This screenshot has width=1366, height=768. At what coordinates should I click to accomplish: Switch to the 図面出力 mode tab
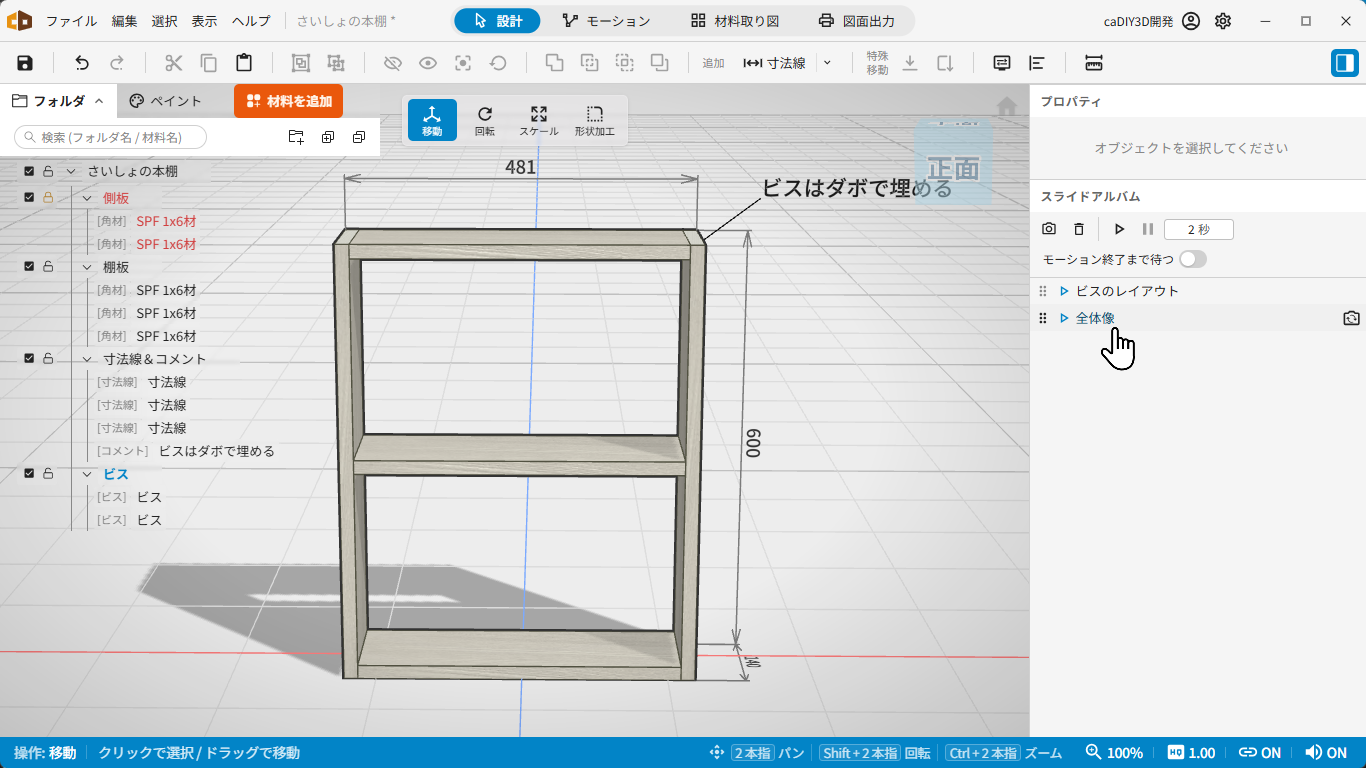coord(856,21)
